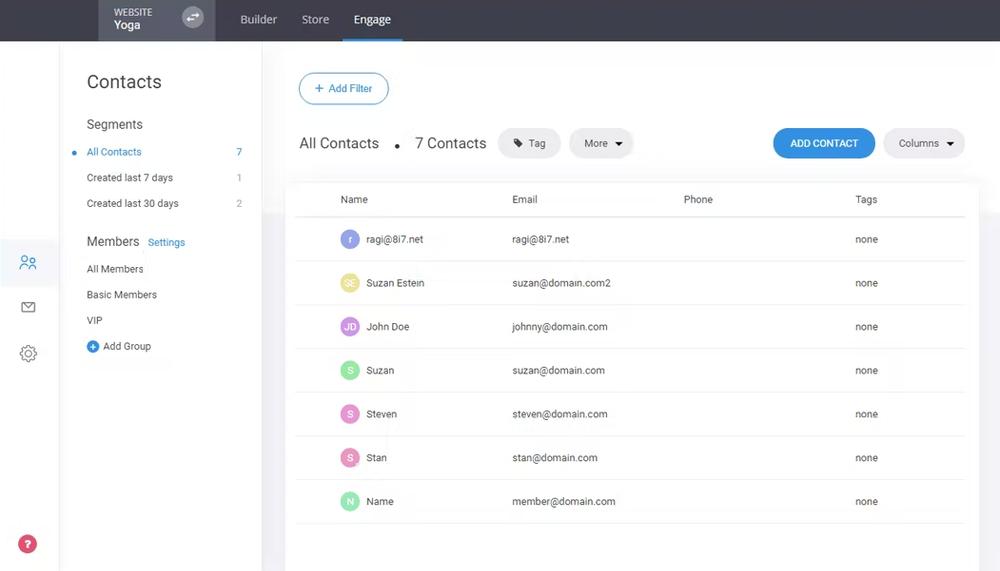Select the VIP group
This screenshot has width=1000, height=571.
coord(94,320)
